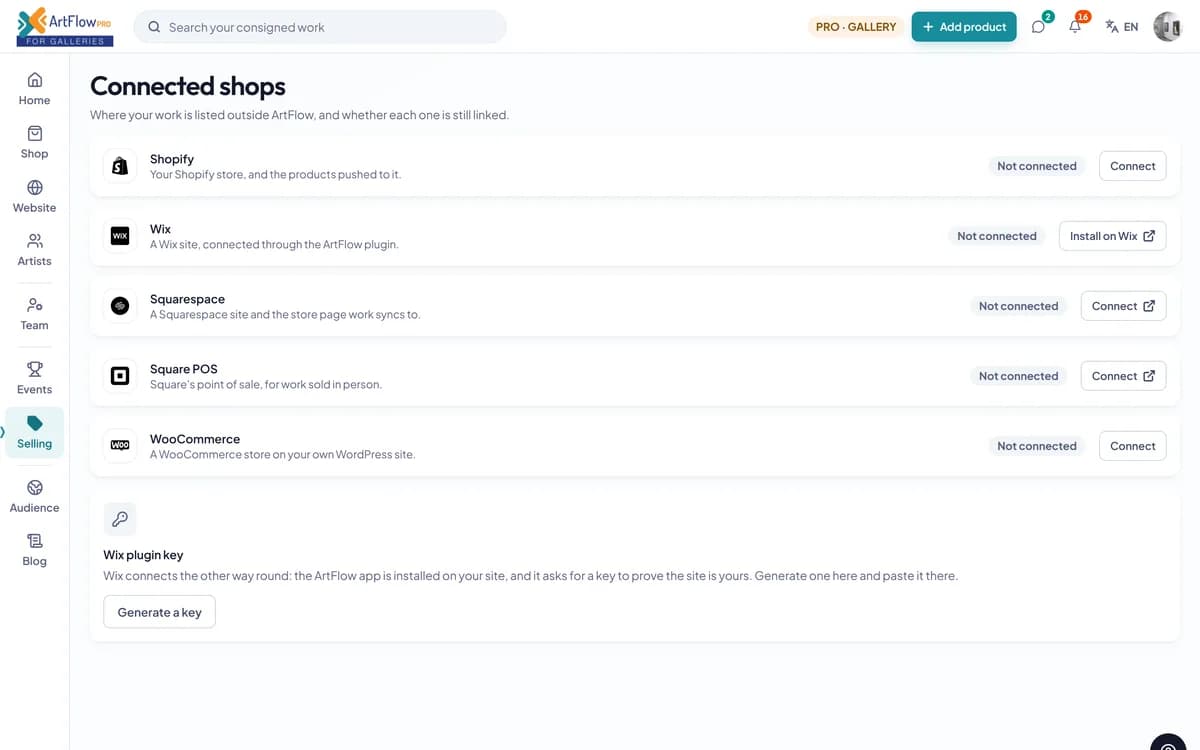
Task: Go to Website in sidebar
Action: pyautogui.click(x=34, y=197)
